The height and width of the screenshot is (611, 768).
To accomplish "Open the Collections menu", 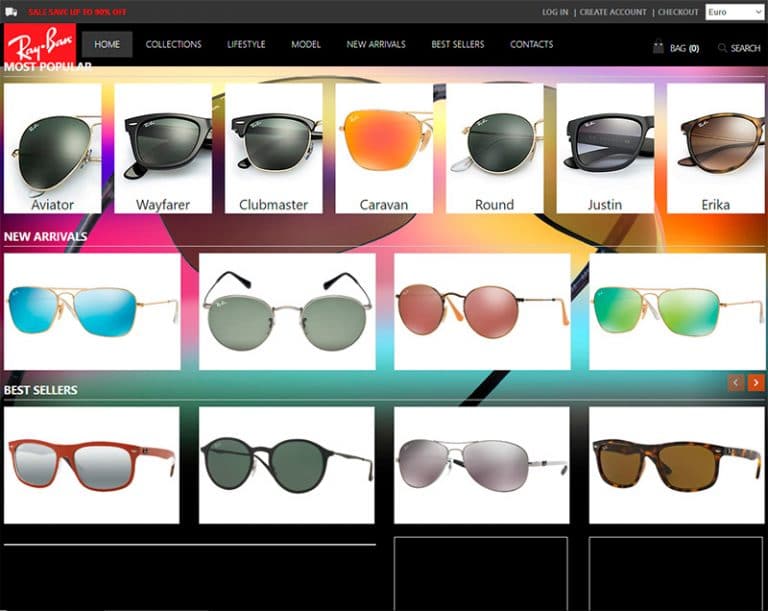I will [x=173, y=44].
